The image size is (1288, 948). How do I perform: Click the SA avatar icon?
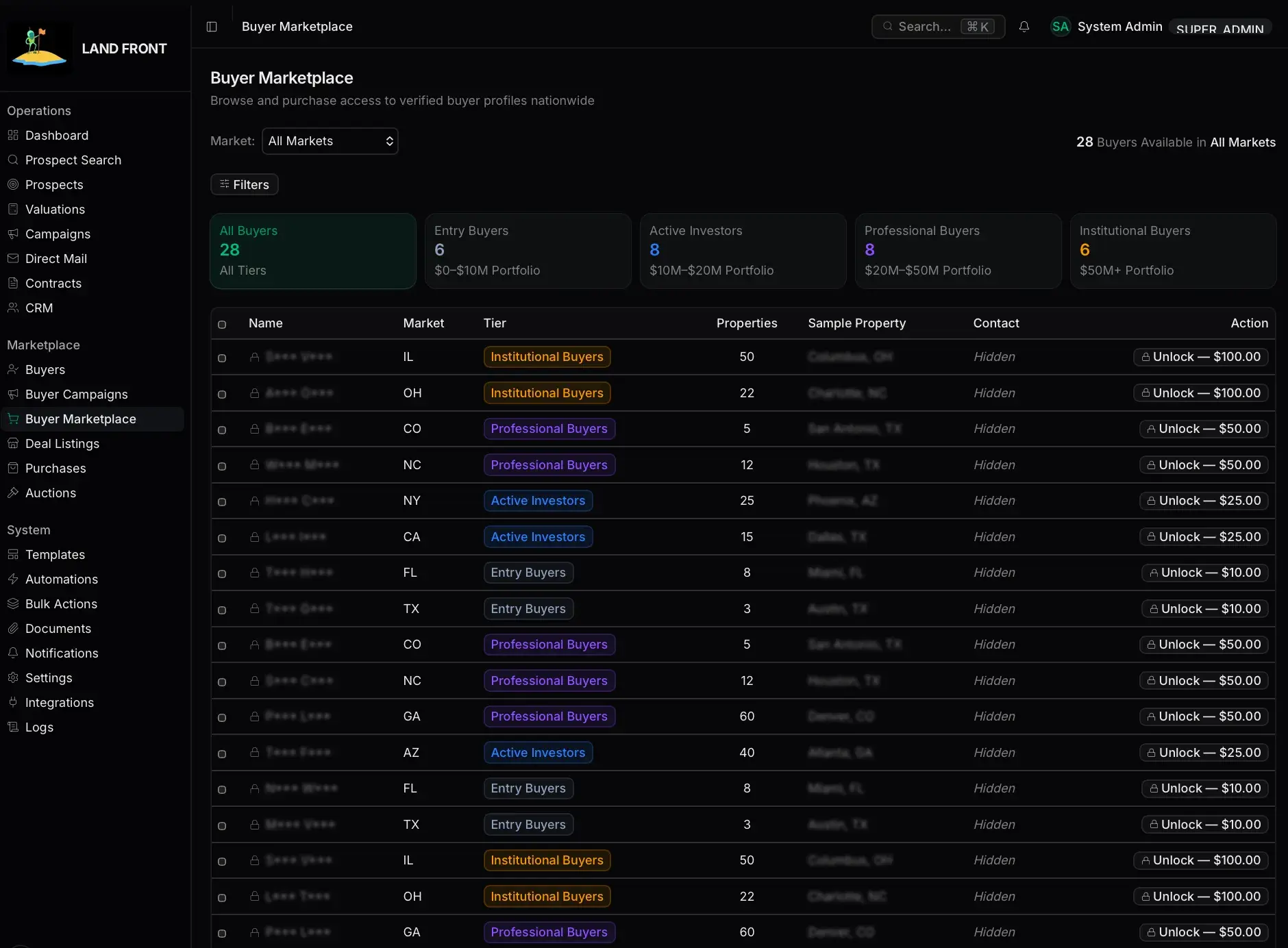1061,27
